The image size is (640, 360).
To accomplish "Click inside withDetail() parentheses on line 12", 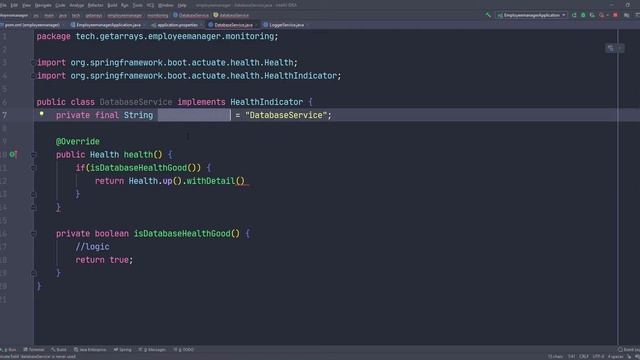I will pyautogui.click(x=240, y=181).
